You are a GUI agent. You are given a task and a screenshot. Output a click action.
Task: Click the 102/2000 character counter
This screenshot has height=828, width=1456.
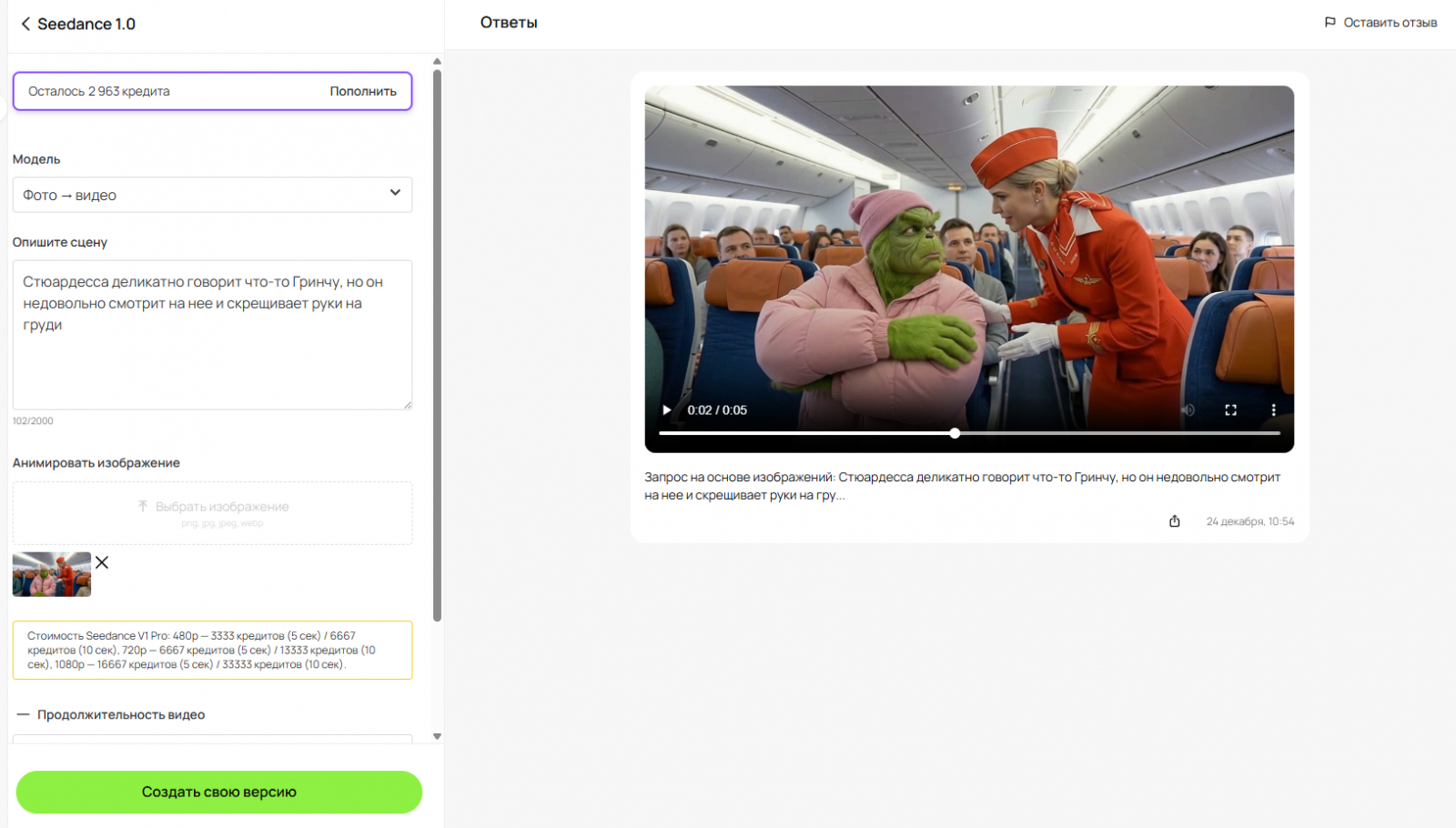pos(33,420)
